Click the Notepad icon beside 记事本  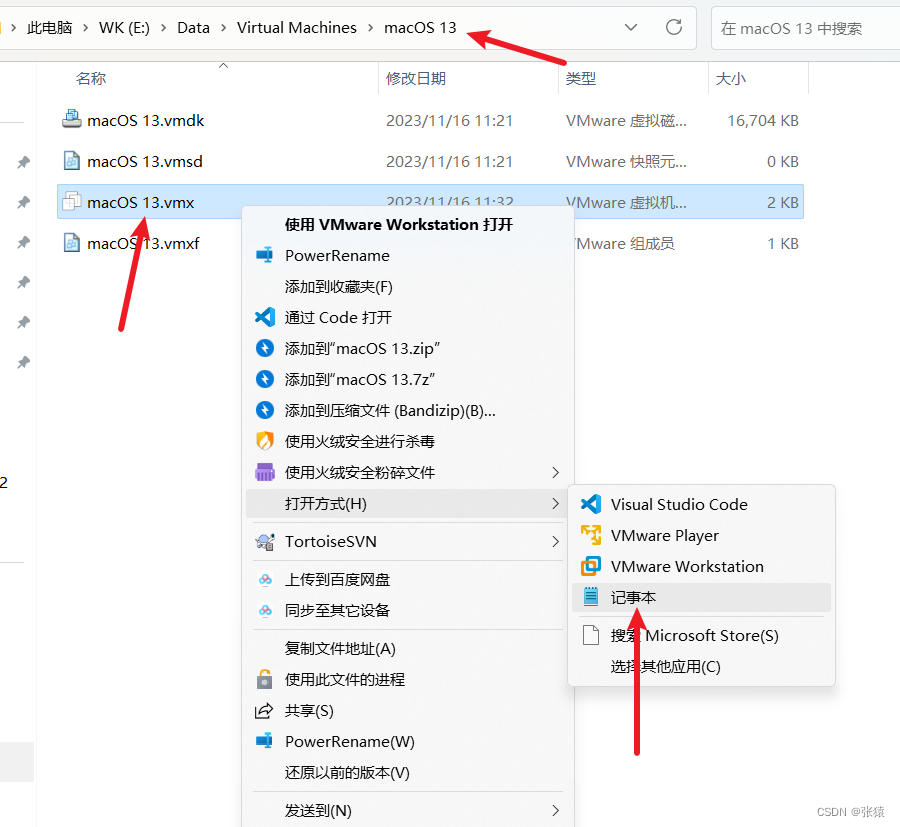tap(591, 597)
